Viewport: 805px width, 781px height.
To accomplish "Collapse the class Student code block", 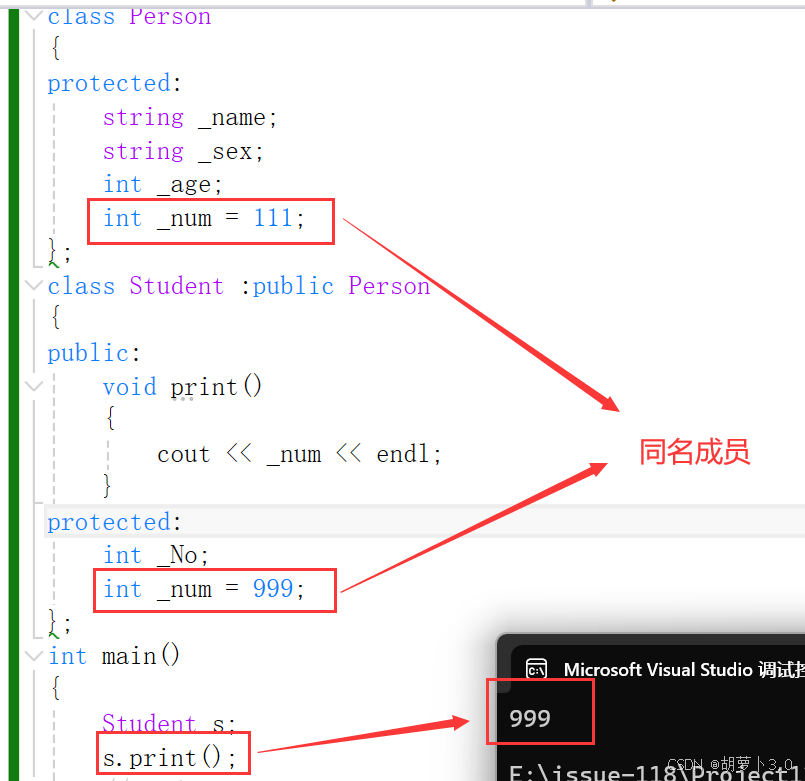I will [34, 285].
